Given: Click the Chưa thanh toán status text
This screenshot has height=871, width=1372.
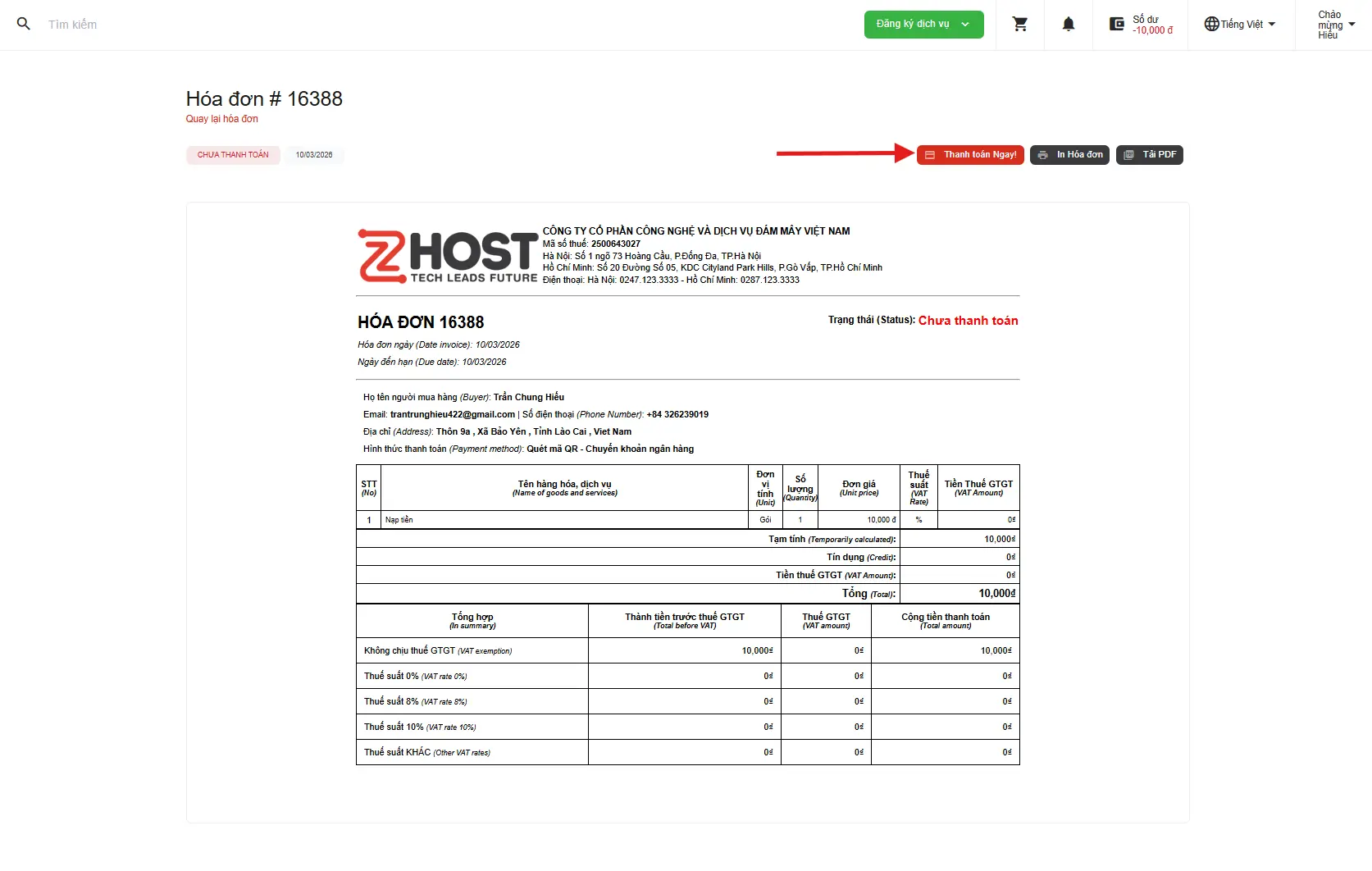Looking at the screenshot, I should (x=968, y=321).
